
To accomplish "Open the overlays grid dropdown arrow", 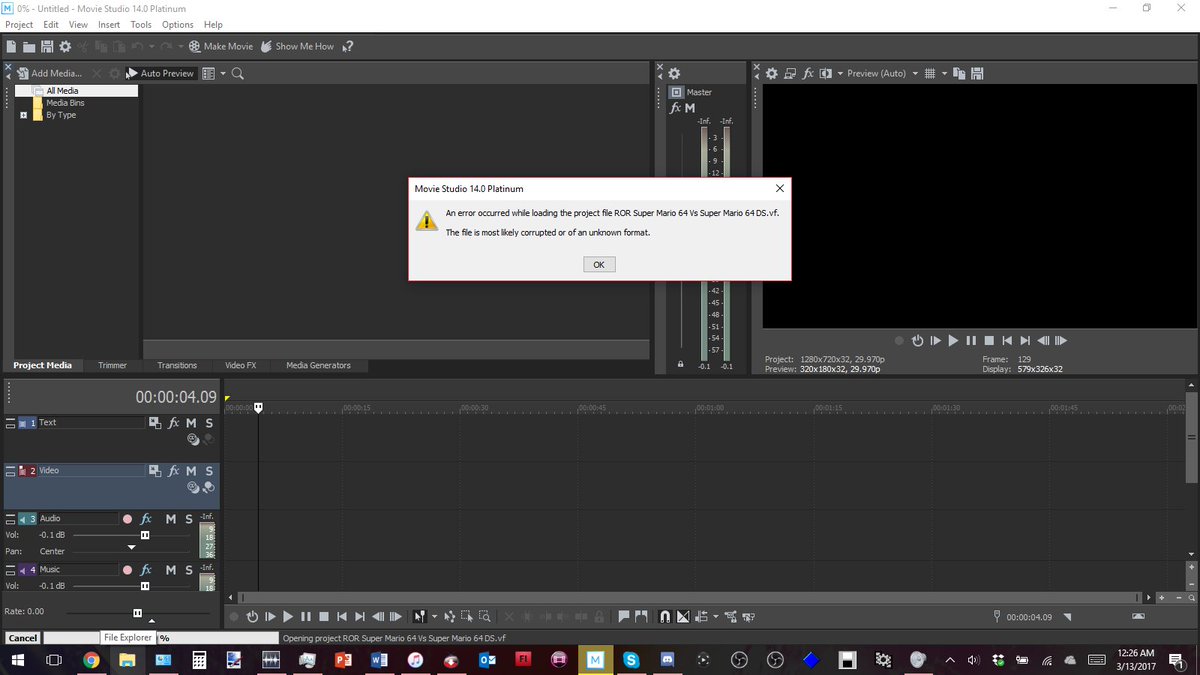I will (x=944, y=73).
